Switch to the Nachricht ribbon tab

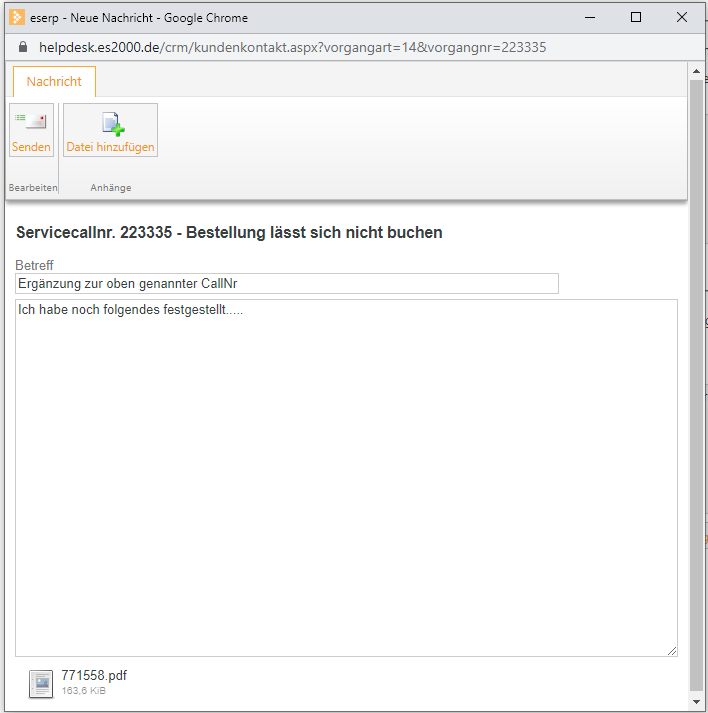[x=54, y=82]
